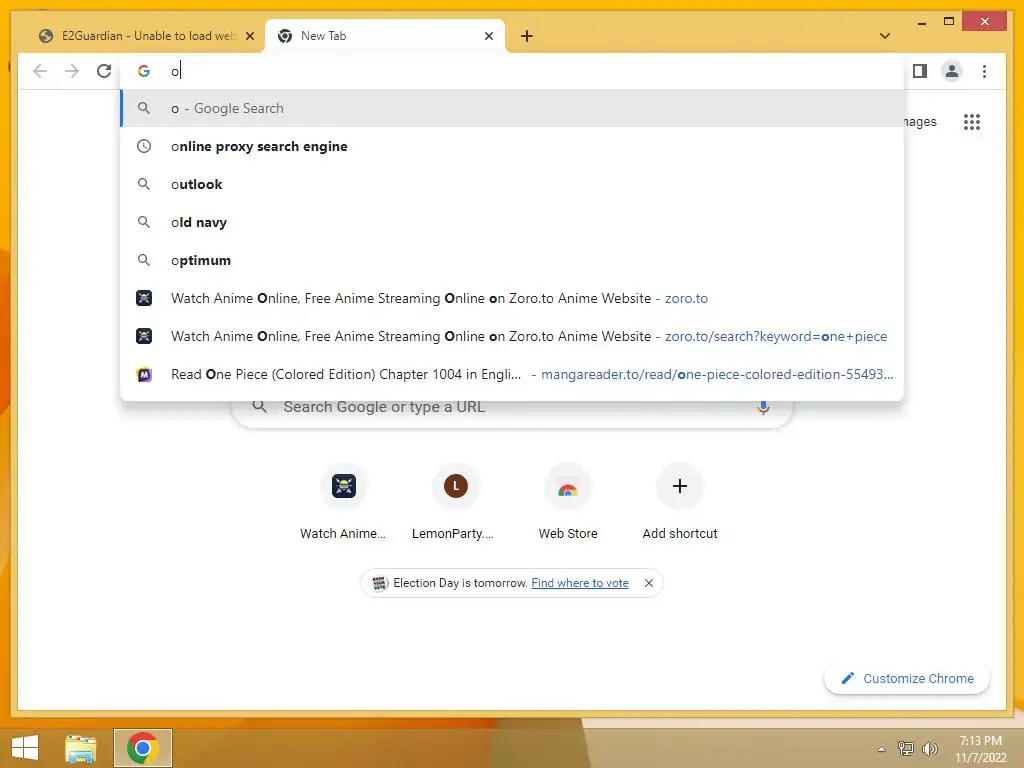
Task: Open the side panel icon
Action: click(x=920, y=71)
